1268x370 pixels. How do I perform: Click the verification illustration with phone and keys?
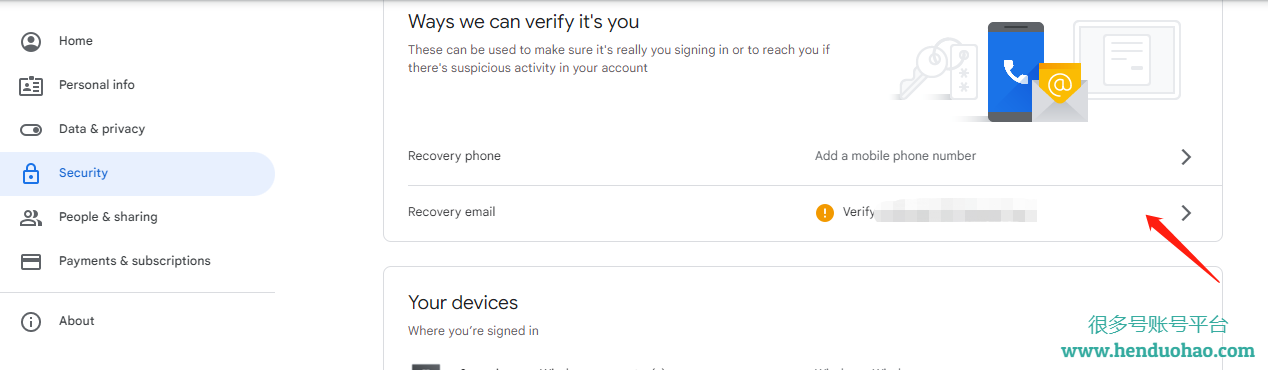[1036, 72]
